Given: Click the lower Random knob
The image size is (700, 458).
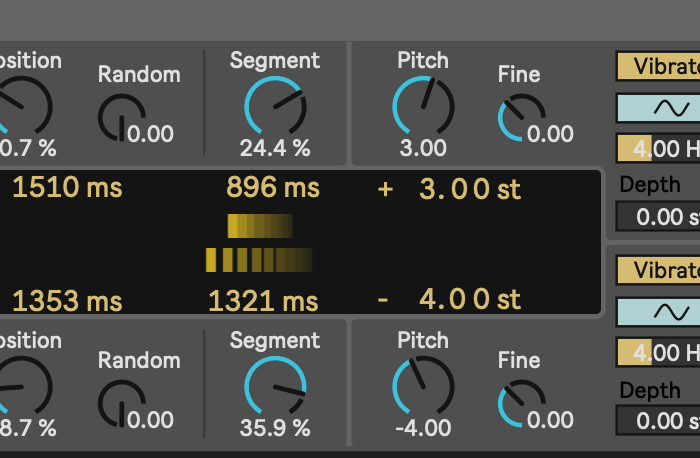Looking at the screenshot, I should (x=121, y=404).
